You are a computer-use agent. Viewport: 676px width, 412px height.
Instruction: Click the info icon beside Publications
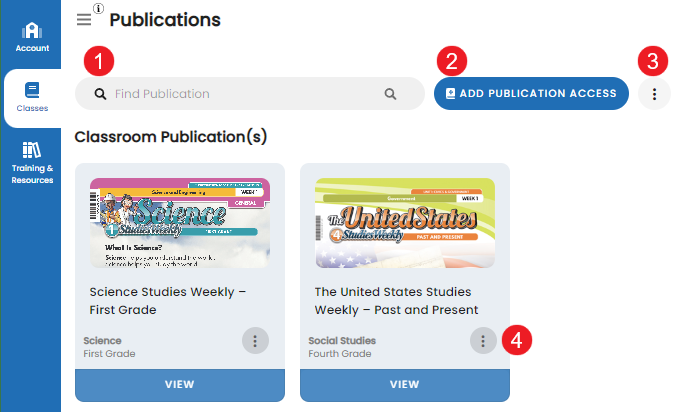click(x=98, y=9)
